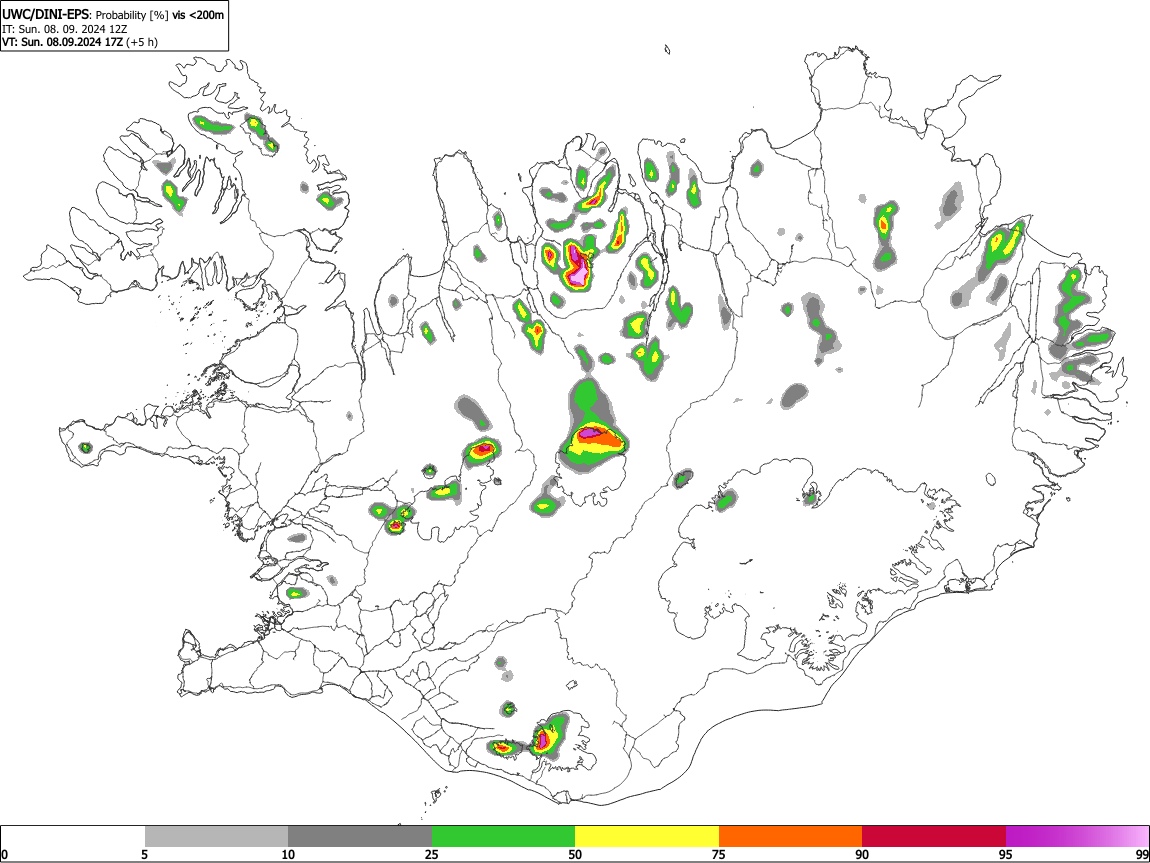The width and height of the screenshot is (1150, 863).
Task: Click the 'UWC/DINI-EPS' title text
Action: point(46,15)
